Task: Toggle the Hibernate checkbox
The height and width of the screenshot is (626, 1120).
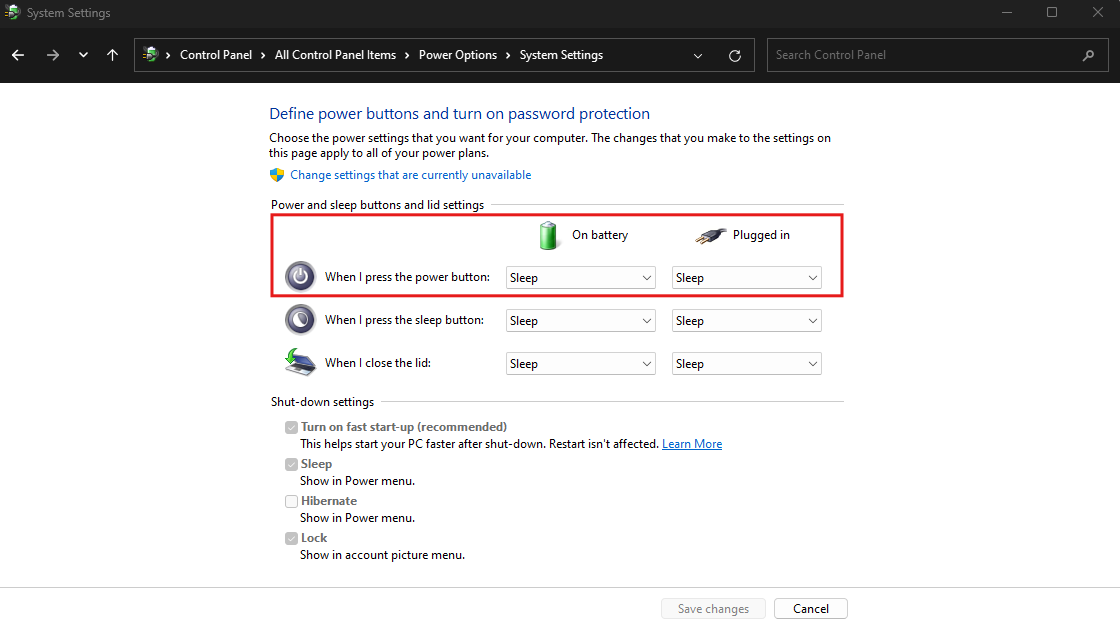Action: click(292, 501)
